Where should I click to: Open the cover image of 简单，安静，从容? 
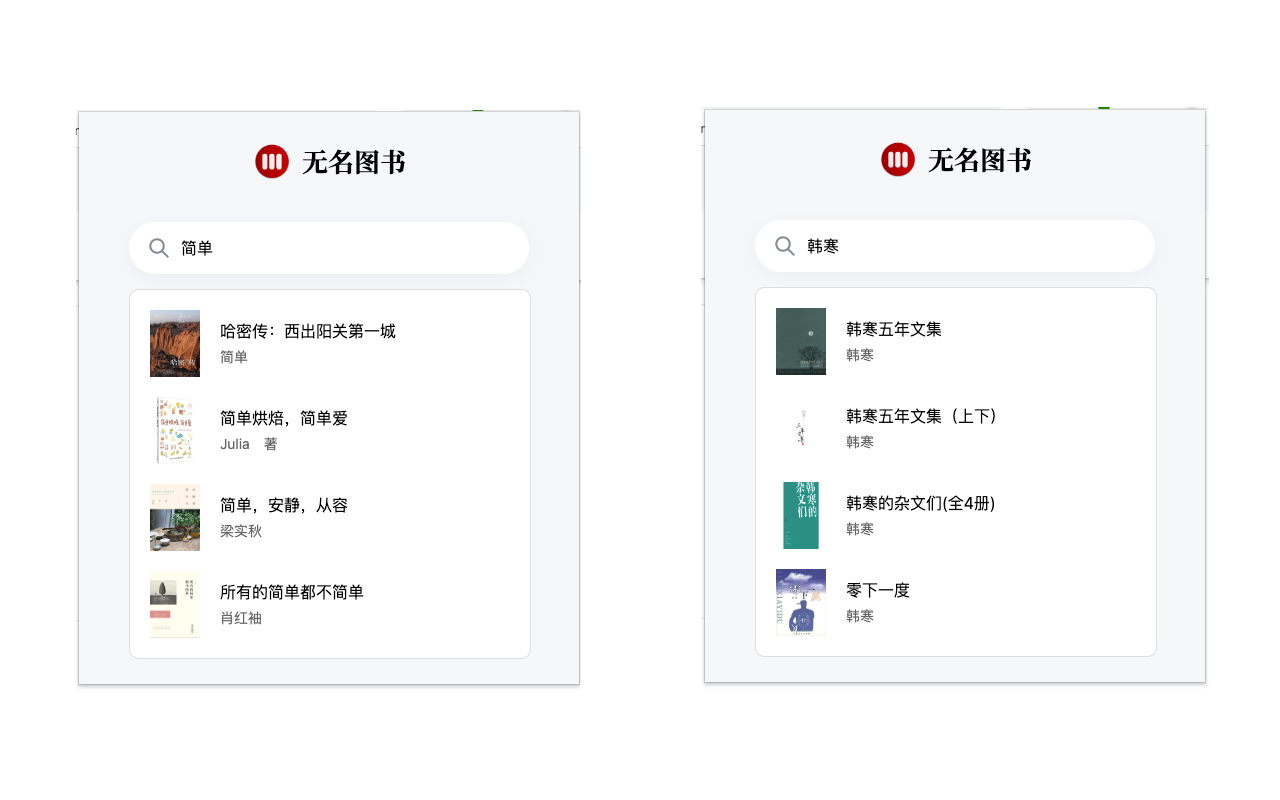click(175, 517)
